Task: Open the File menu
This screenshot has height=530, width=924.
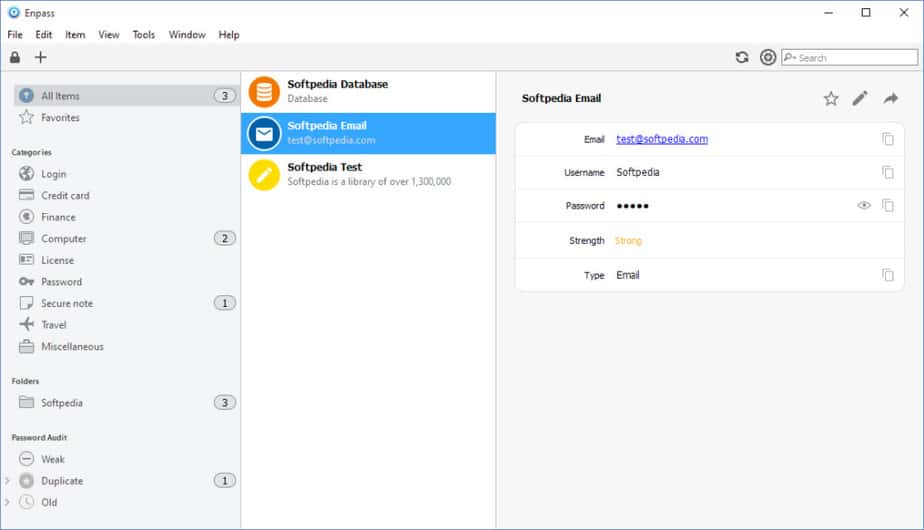Action: coord(15,35)
